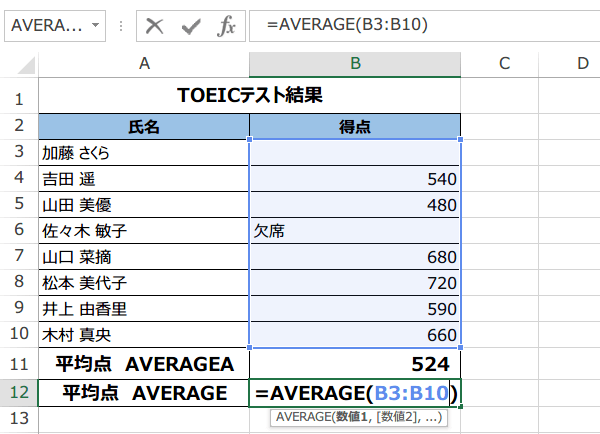600x434 pixels.
Task: Select the name cell 山口 菜摘
Action: coord(144,257)
